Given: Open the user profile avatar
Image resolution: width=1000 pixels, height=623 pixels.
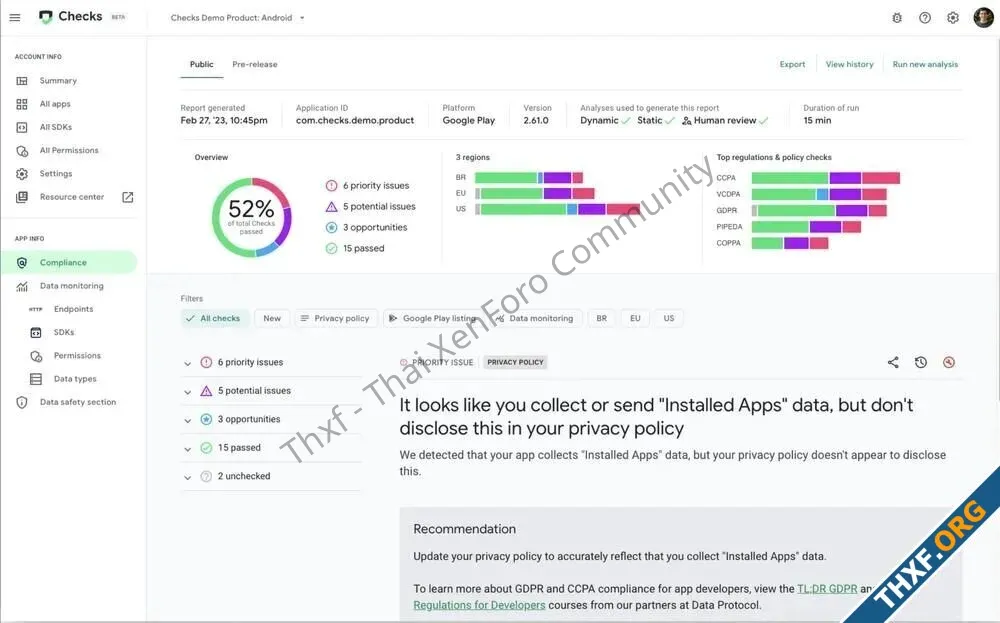Looking at the screenshot, I should click(983, 18).
